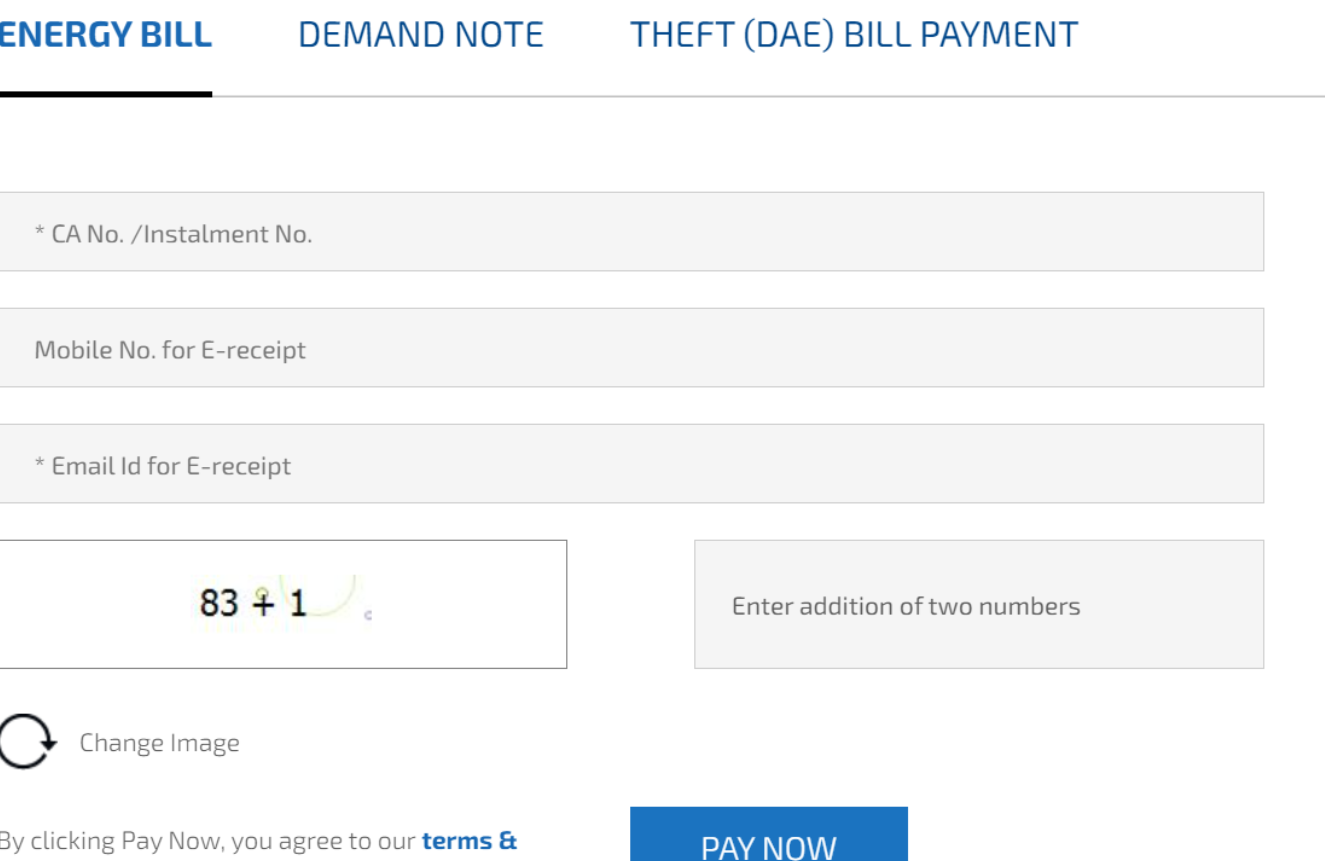1325x861 pixels.
Task: Open the terms & conditions link
Action: 469,841
